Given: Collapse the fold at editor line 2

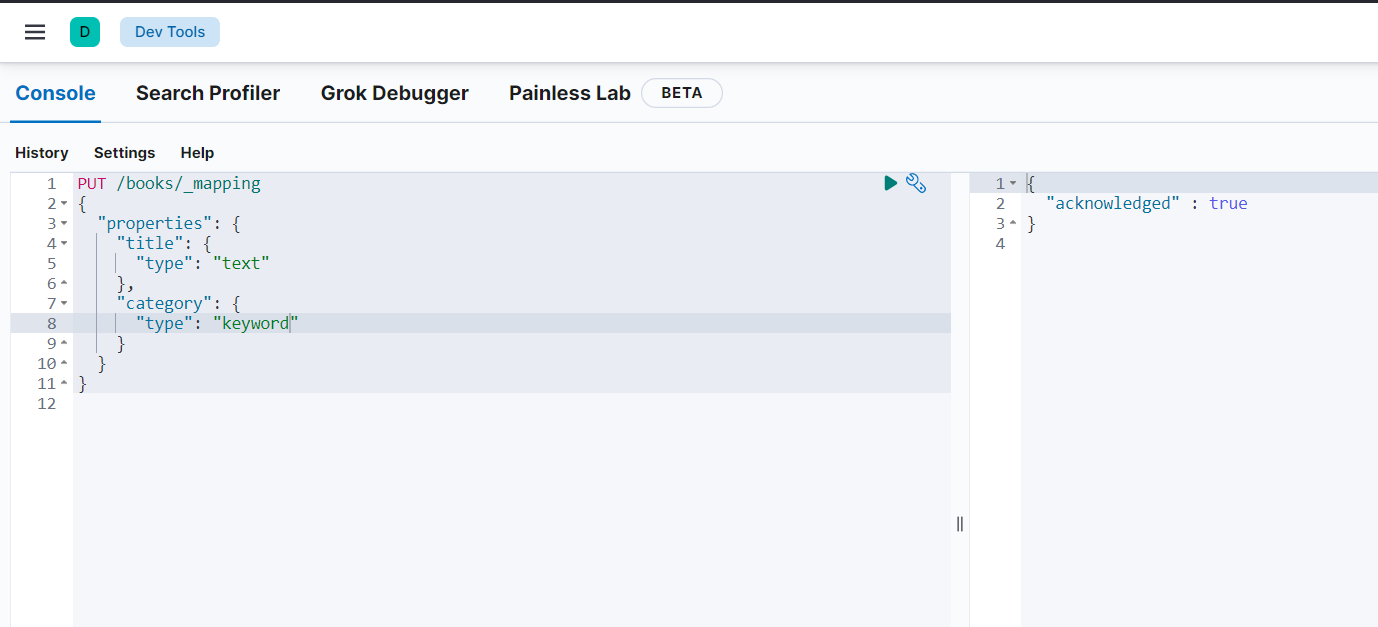Looking at the screenshot, I should (x=64, y=204).
